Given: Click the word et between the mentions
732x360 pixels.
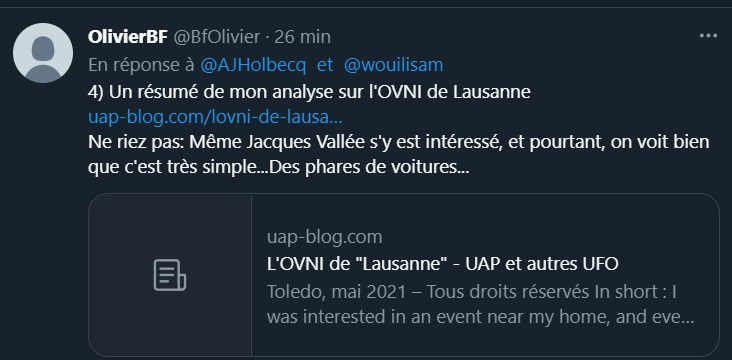Looking at the screenshot, I should 325,65.
